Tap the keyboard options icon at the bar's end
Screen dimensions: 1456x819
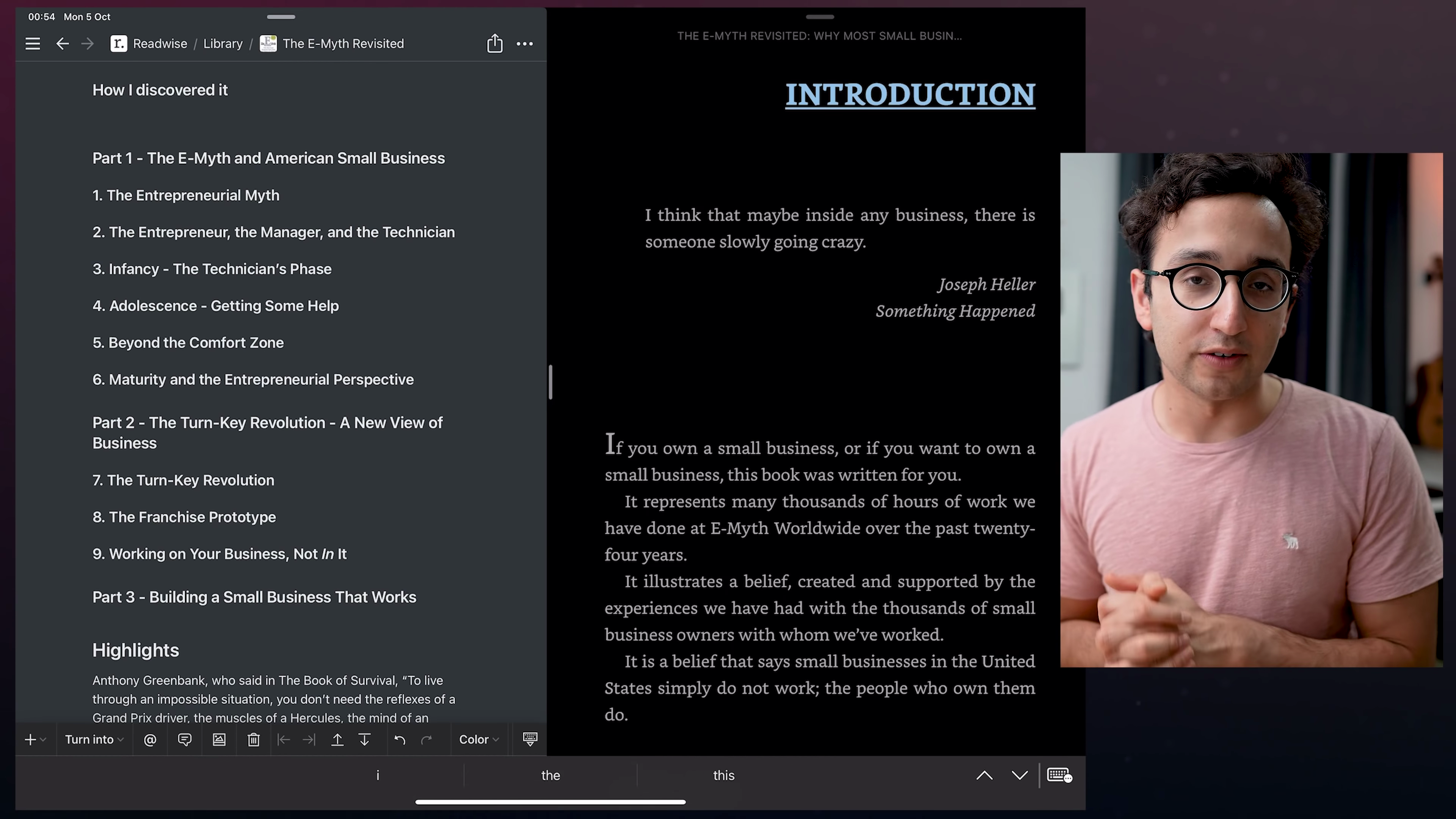pyautogui.click(x=1060, y=775)
